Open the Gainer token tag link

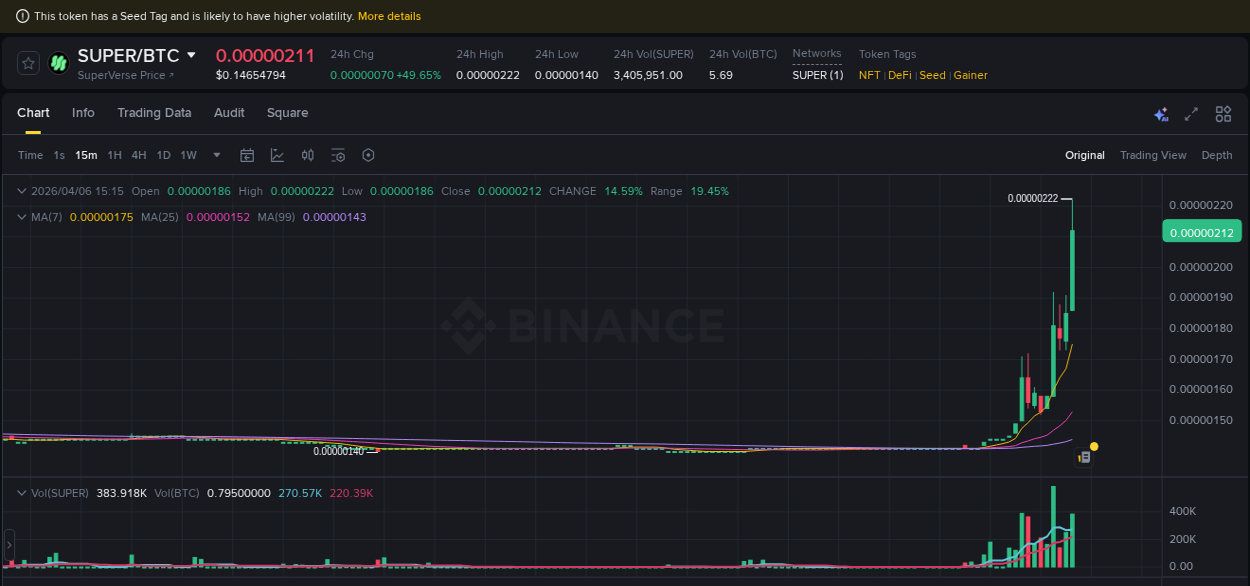coord(970,75)
